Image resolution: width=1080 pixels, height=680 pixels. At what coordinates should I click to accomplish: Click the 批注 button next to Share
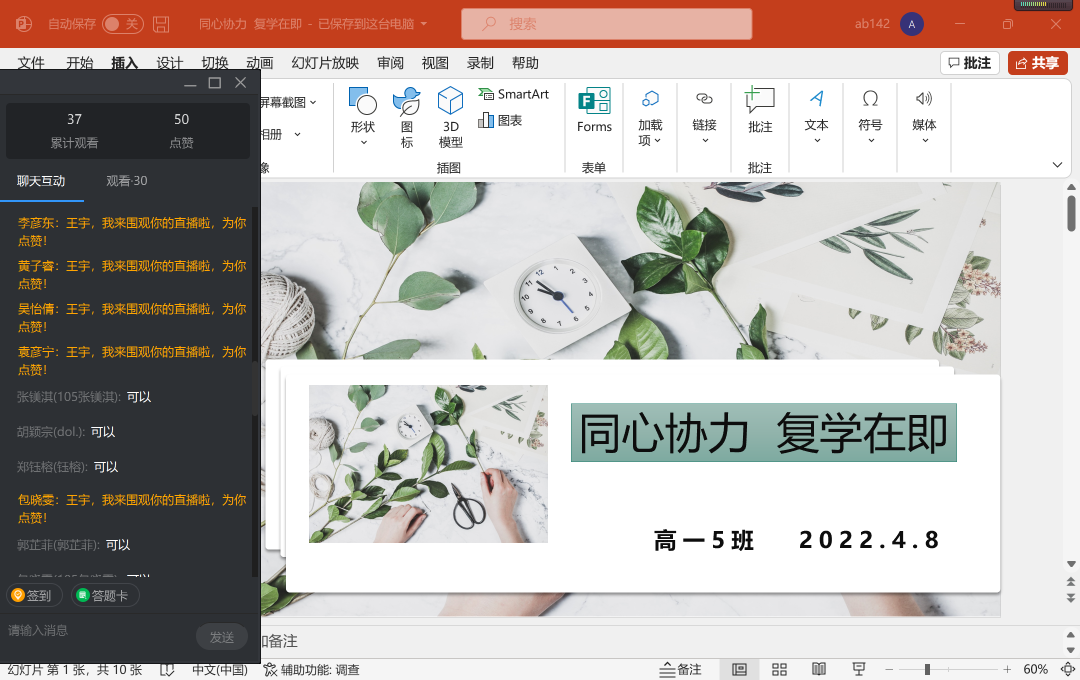[970, 63]
